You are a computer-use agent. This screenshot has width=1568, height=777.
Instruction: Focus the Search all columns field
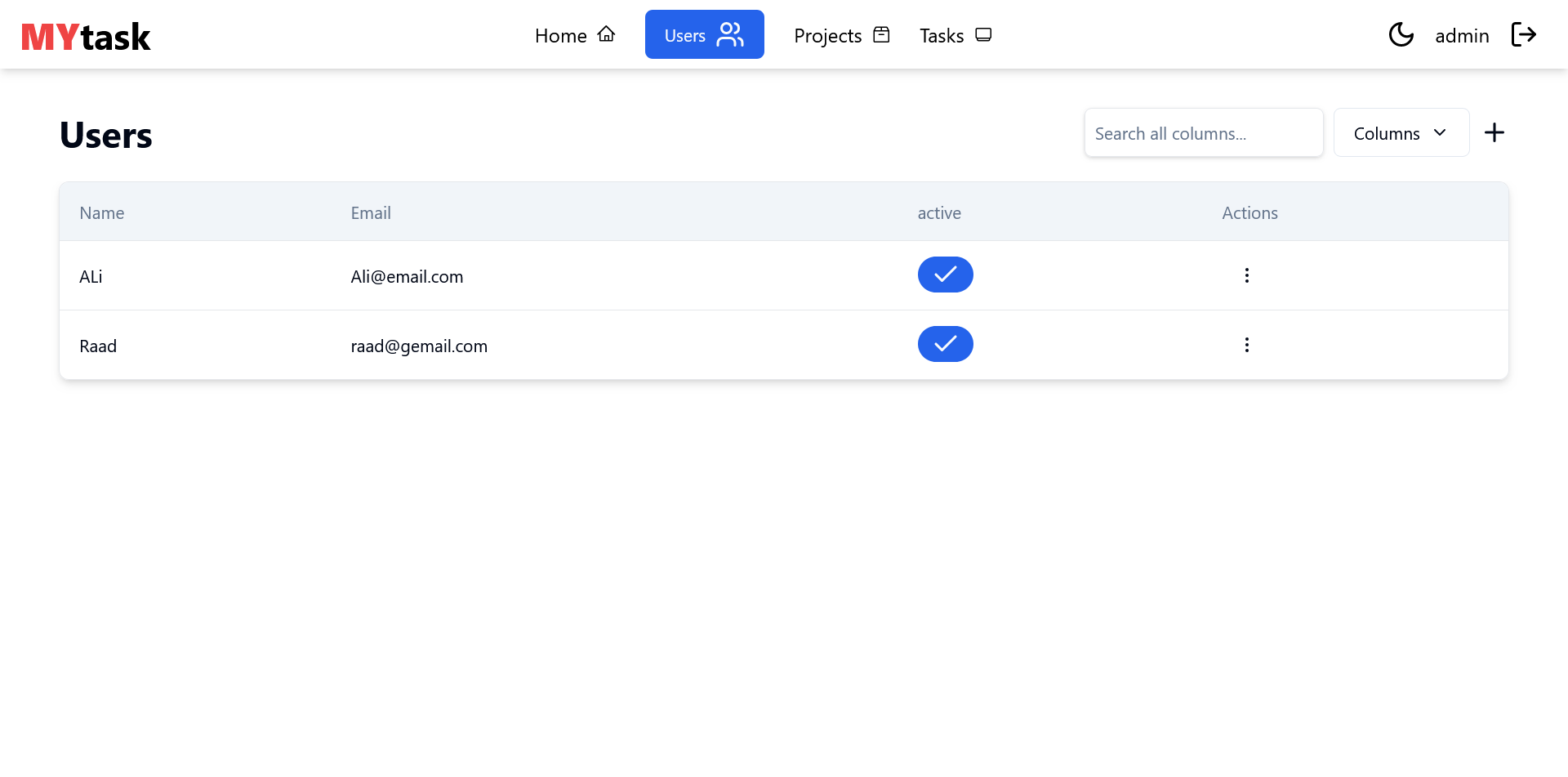(x=1203, y=133)
